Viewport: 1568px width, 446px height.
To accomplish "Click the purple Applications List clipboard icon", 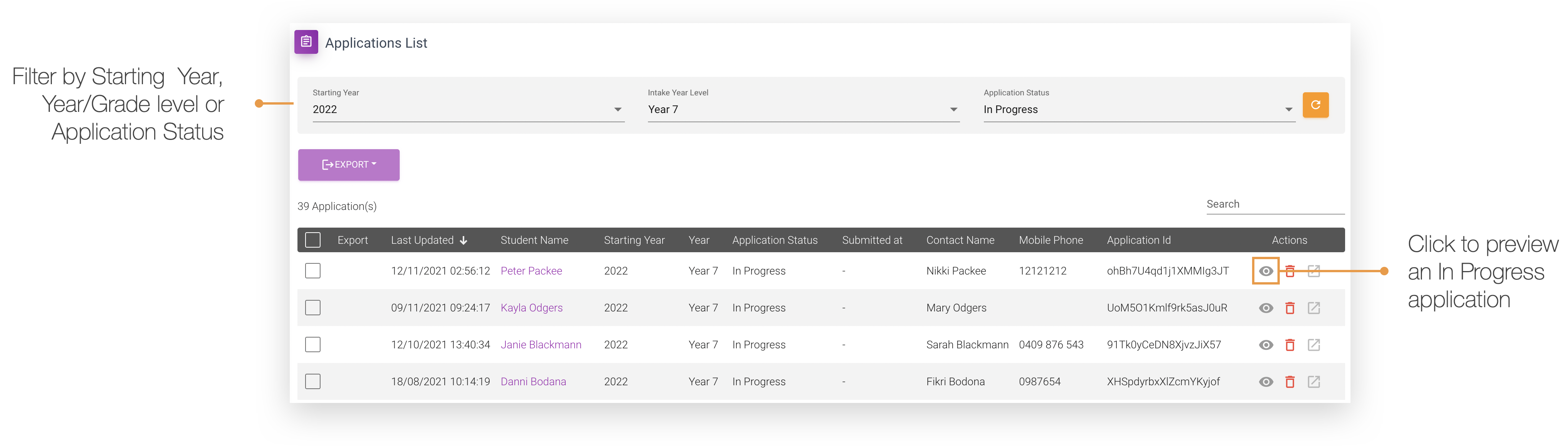I will [x=306, y=42].
